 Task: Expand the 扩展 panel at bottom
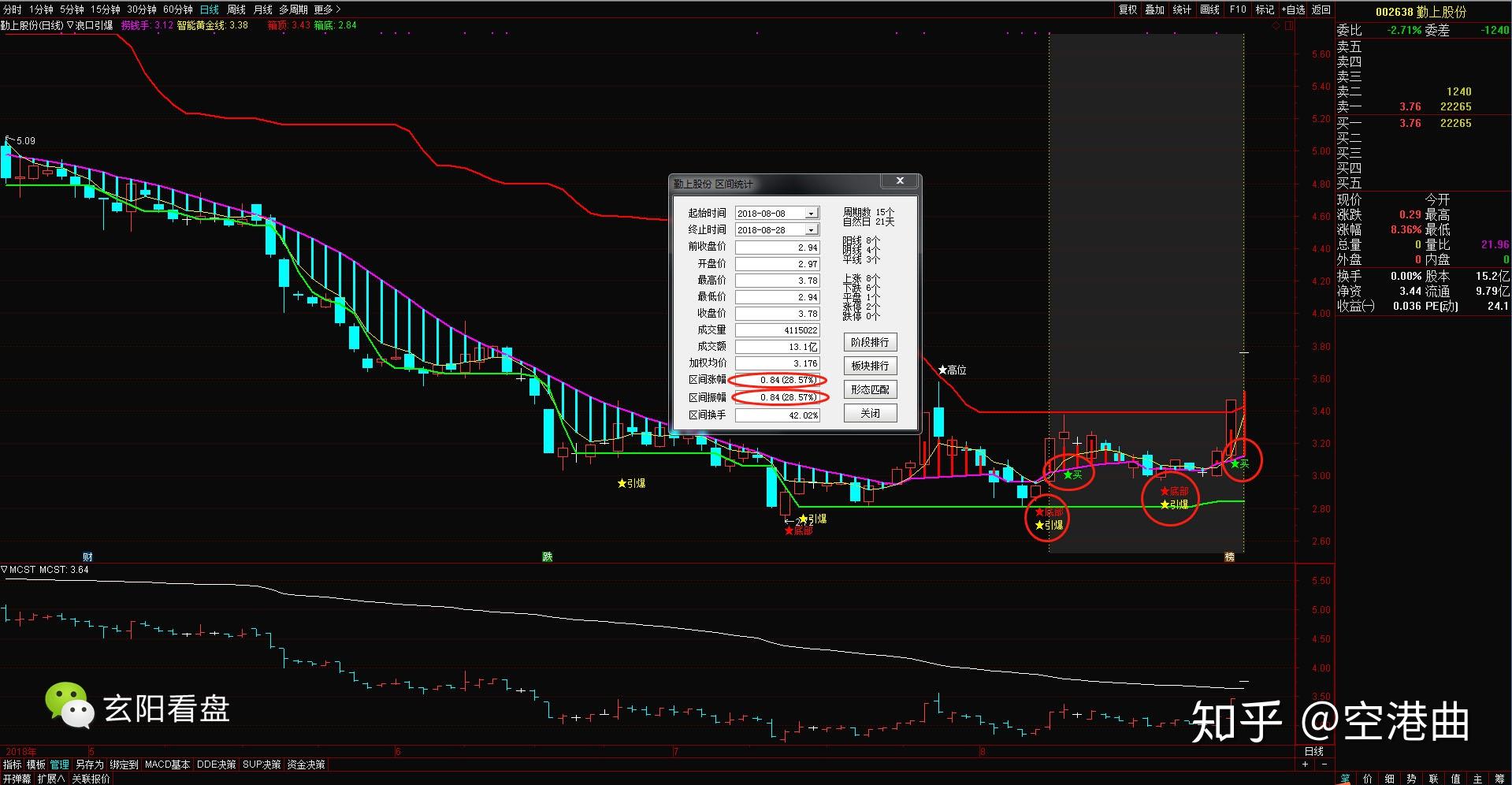(x=51, y=779)
